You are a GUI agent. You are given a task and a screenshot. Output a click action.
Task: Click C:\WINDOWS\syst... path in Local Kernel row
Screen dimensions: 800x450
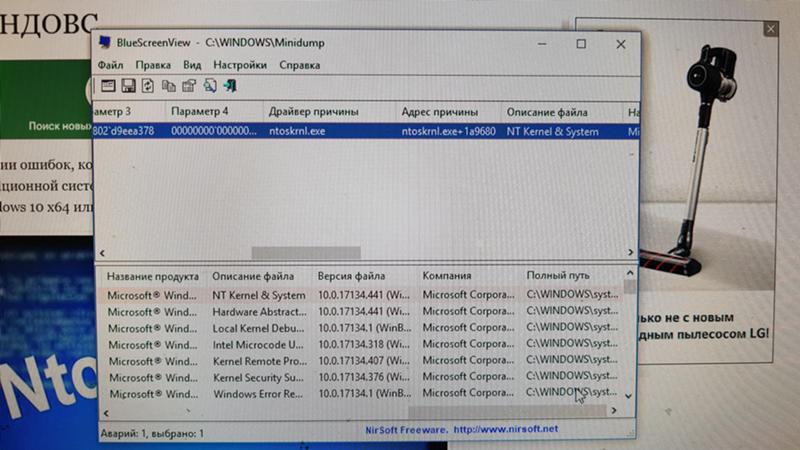click(x=572, y=327)
